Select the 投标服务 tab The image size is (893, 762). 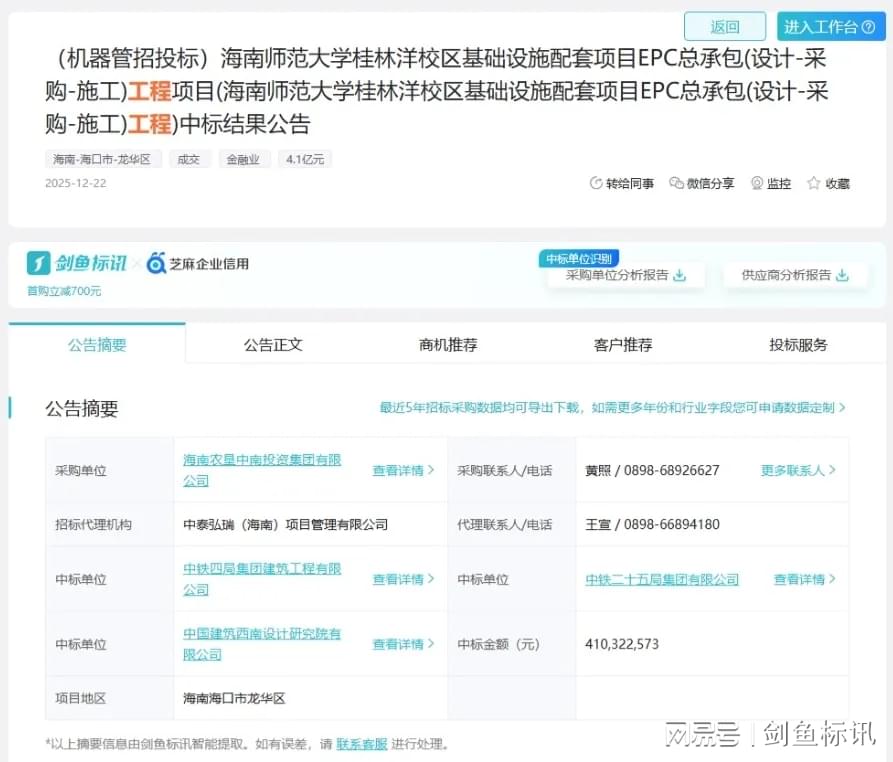(798, 345)
